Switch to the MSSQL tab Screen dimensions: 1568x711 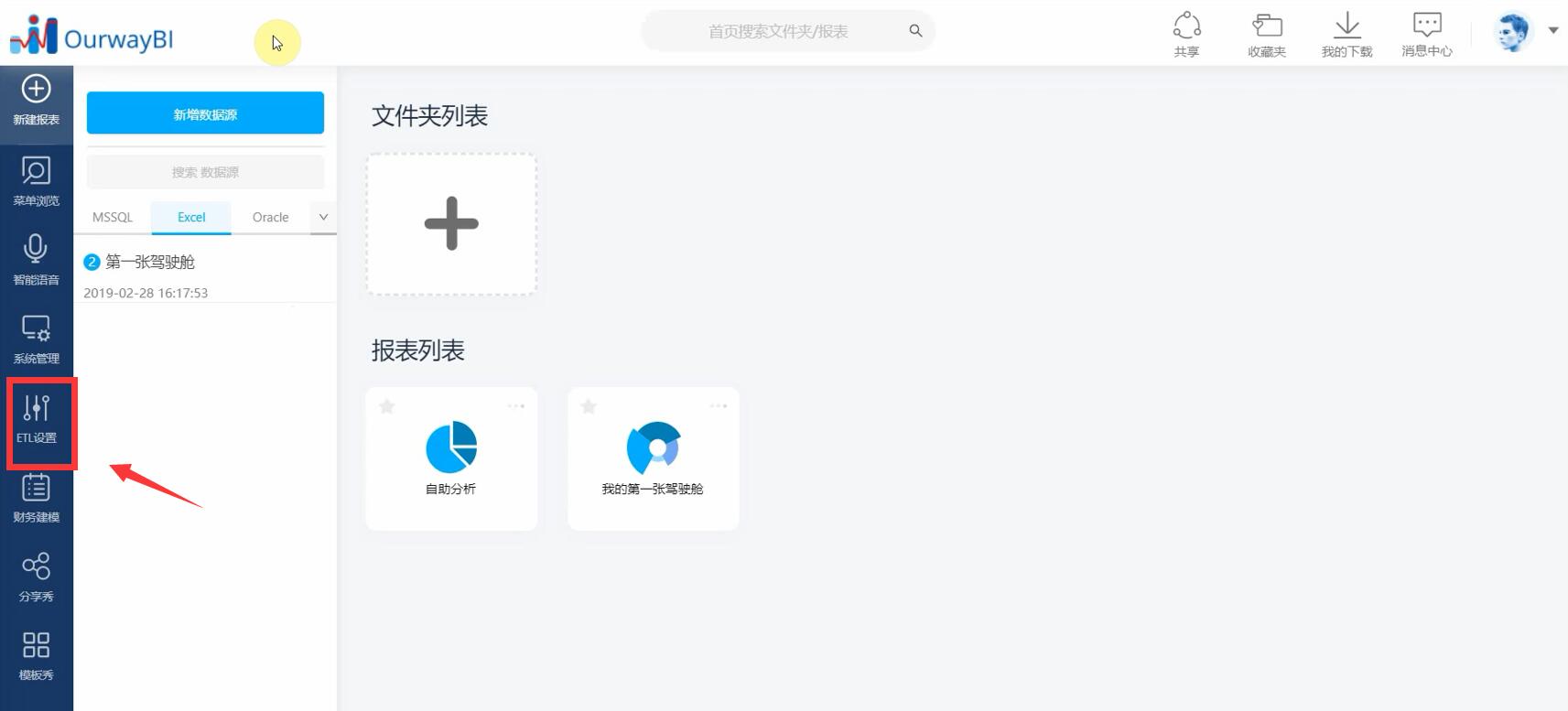coord(113,217)
